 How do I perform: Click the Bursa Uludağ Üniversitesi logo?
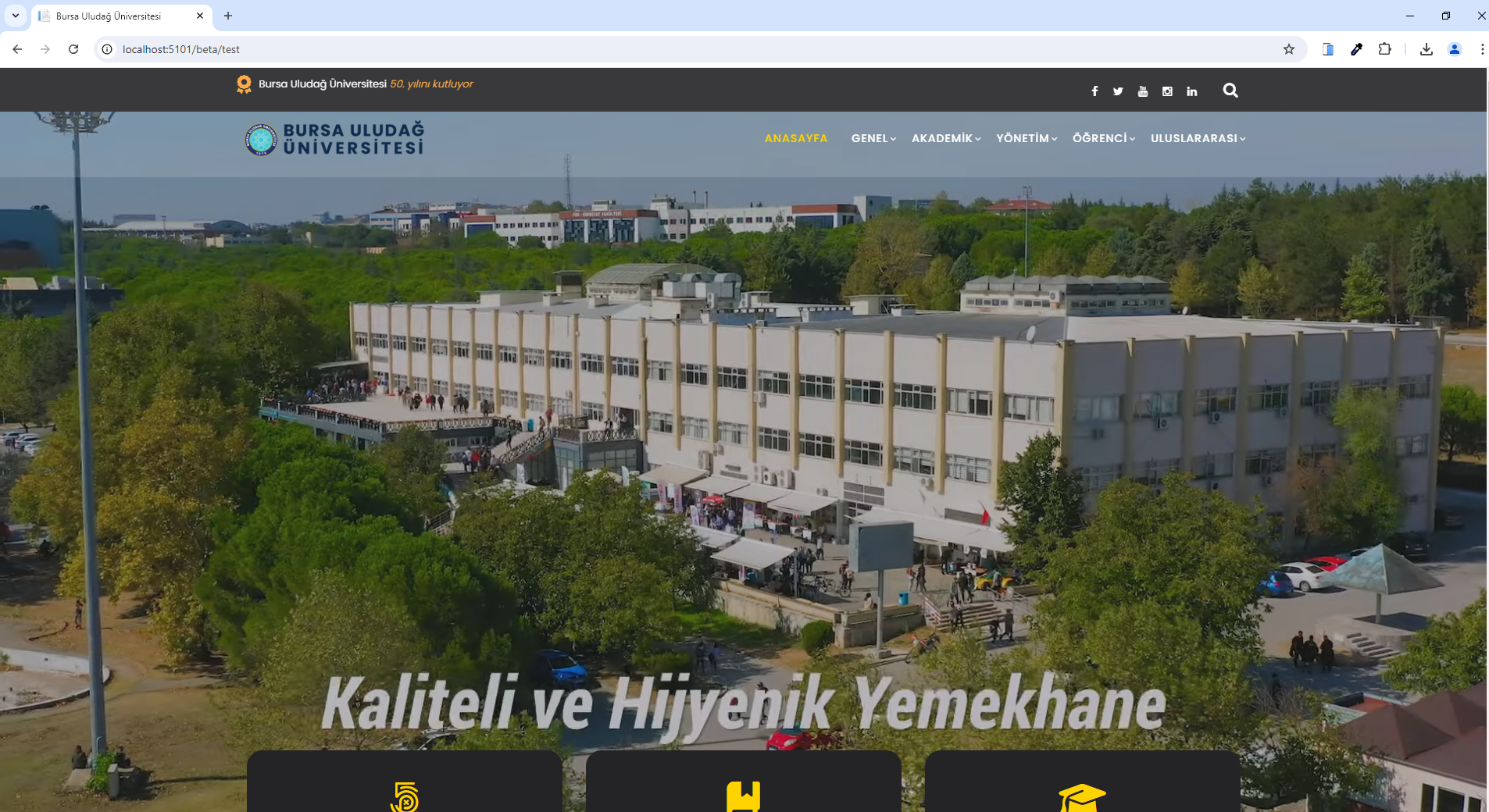click(x=334, y=139)
